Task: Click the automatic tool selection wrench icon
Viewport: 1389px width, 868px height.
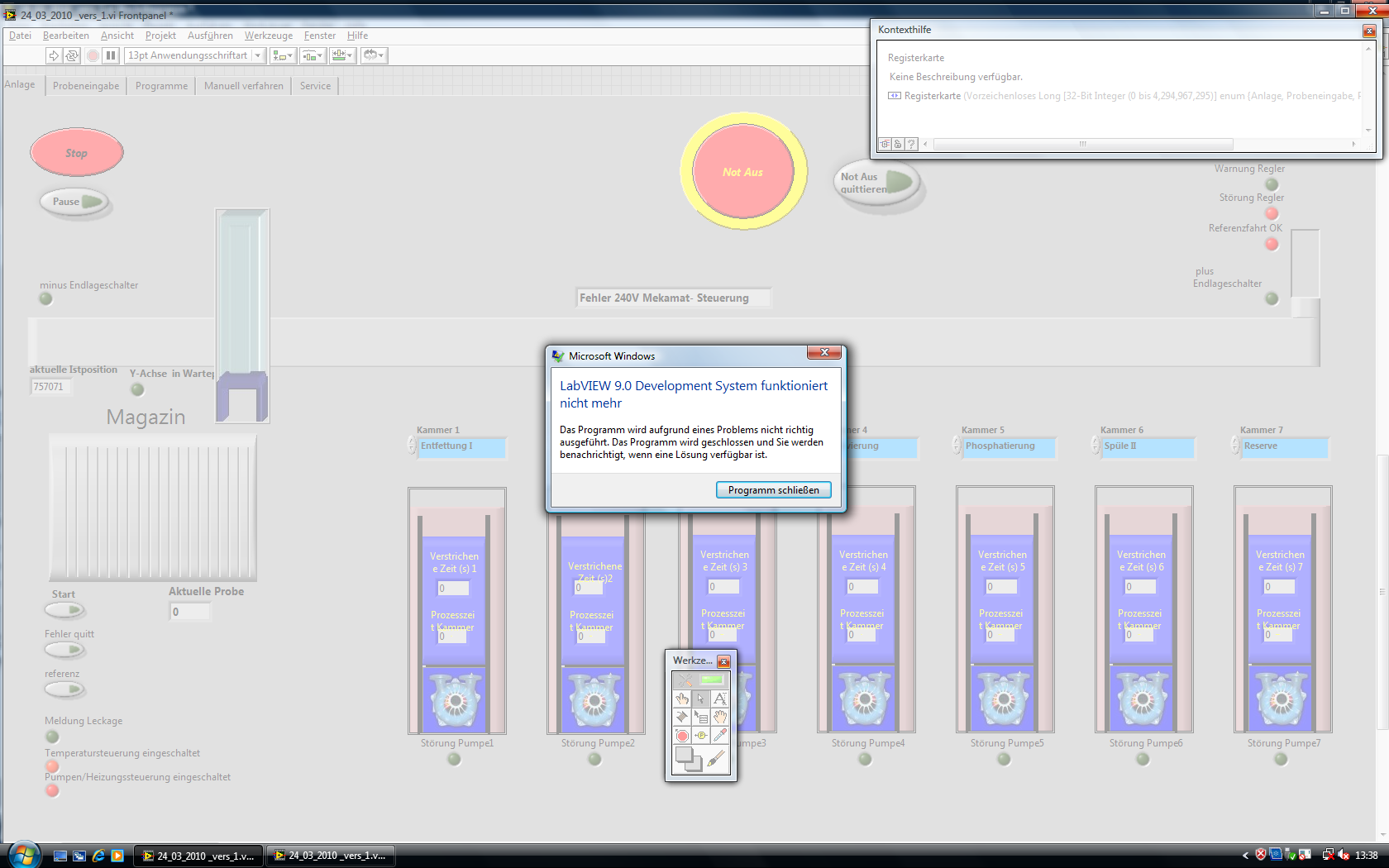Action: pos(685,680)
